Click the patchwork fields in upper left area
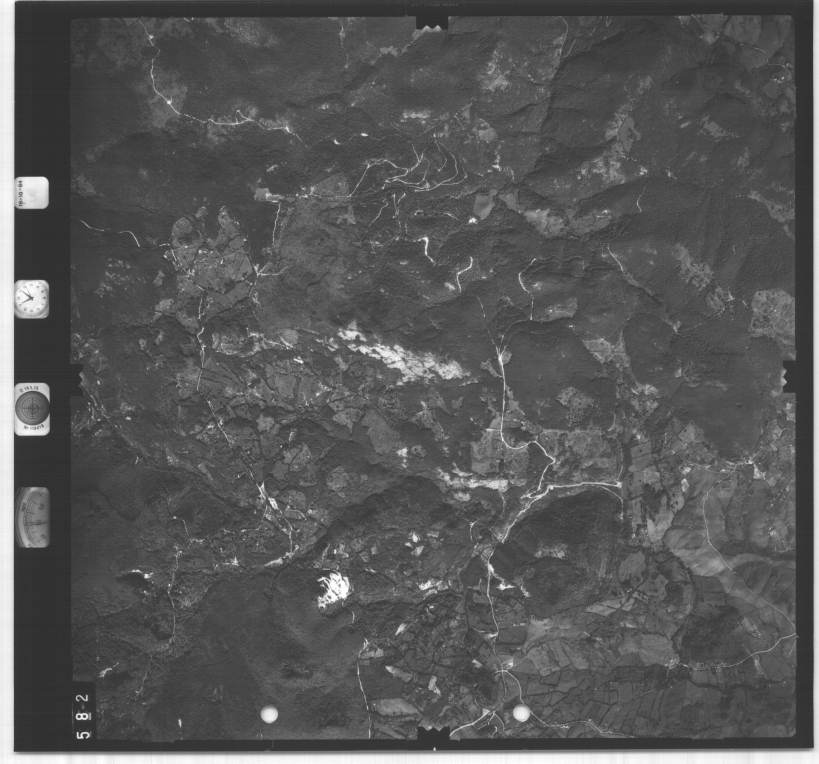This screenshot has width=819, height=764. (x=210, y=255)
